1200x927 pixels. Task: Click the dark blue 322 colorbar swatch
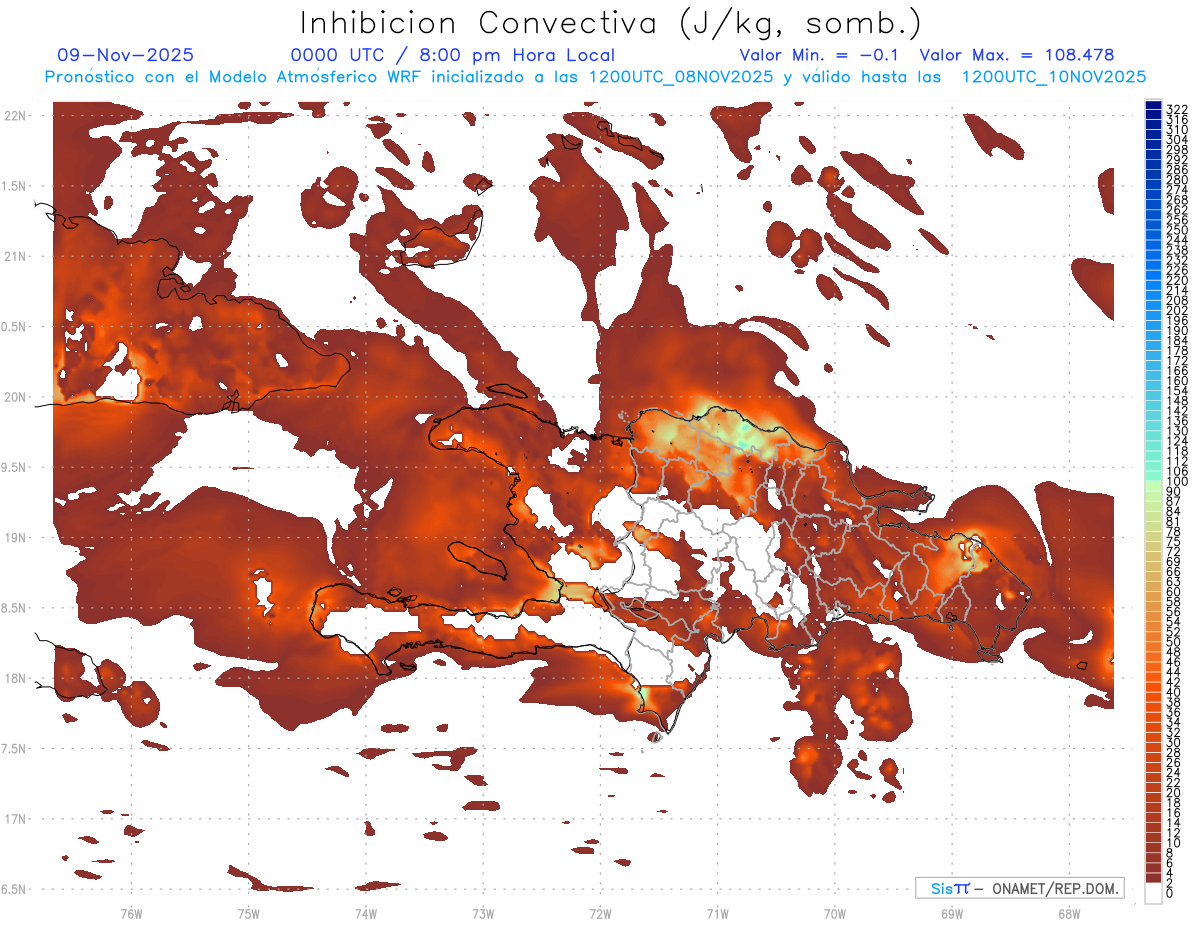tap(1153, 106)
